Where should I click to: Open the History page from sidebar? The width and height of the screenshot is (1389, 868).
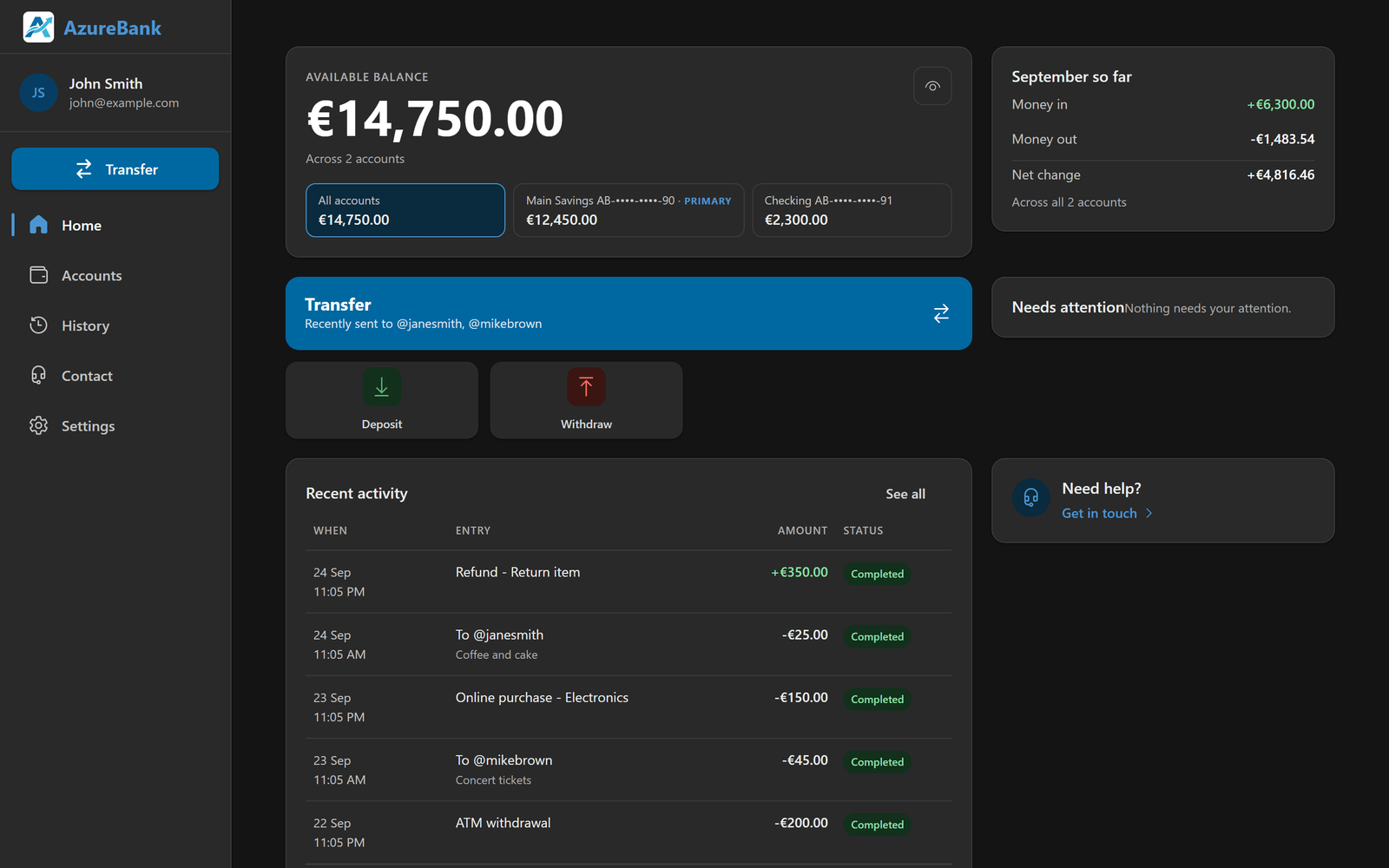tap(115, 325)
